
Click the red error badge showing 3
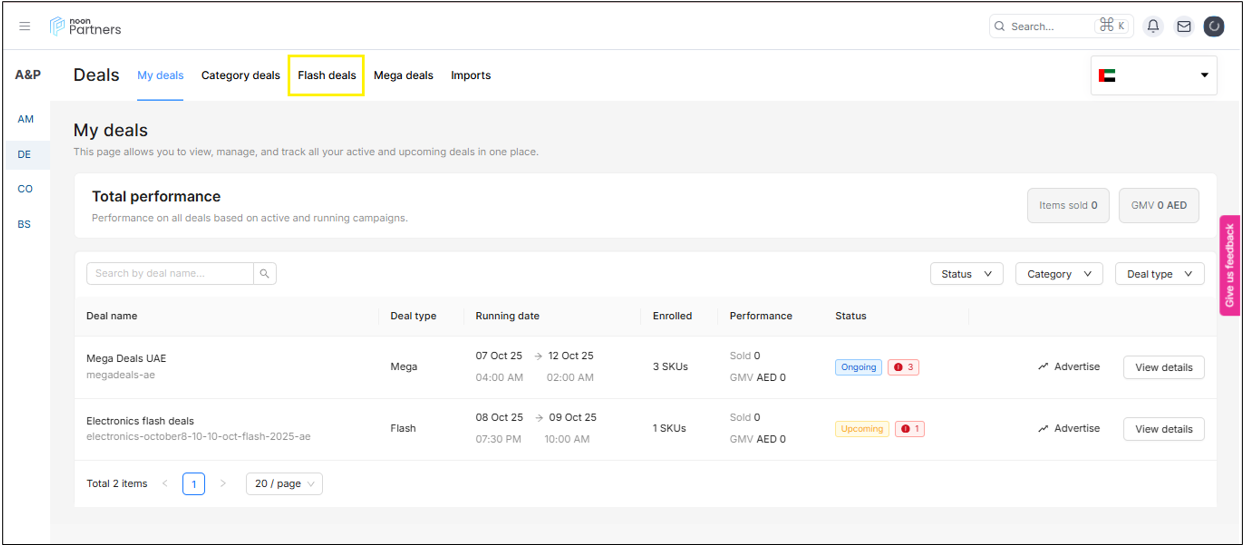click(x=904, y=367)
